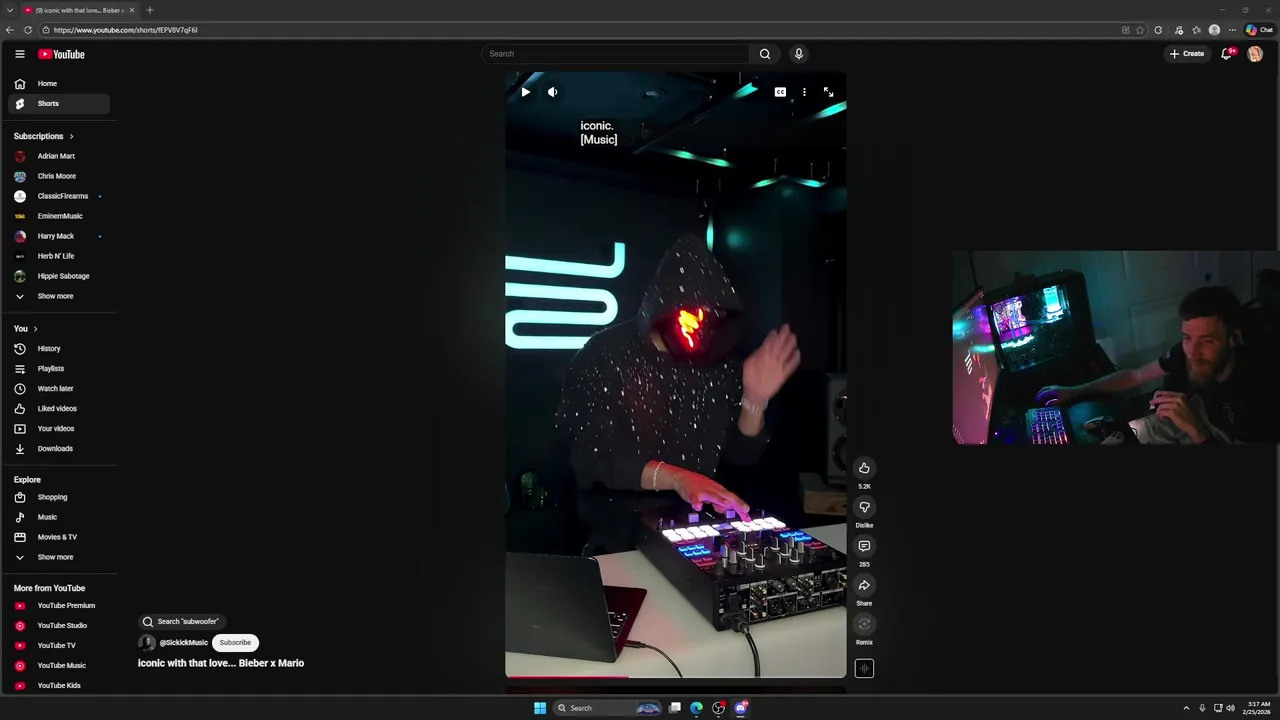Open watch History
1280x720 pixels.
click(59, 349)
